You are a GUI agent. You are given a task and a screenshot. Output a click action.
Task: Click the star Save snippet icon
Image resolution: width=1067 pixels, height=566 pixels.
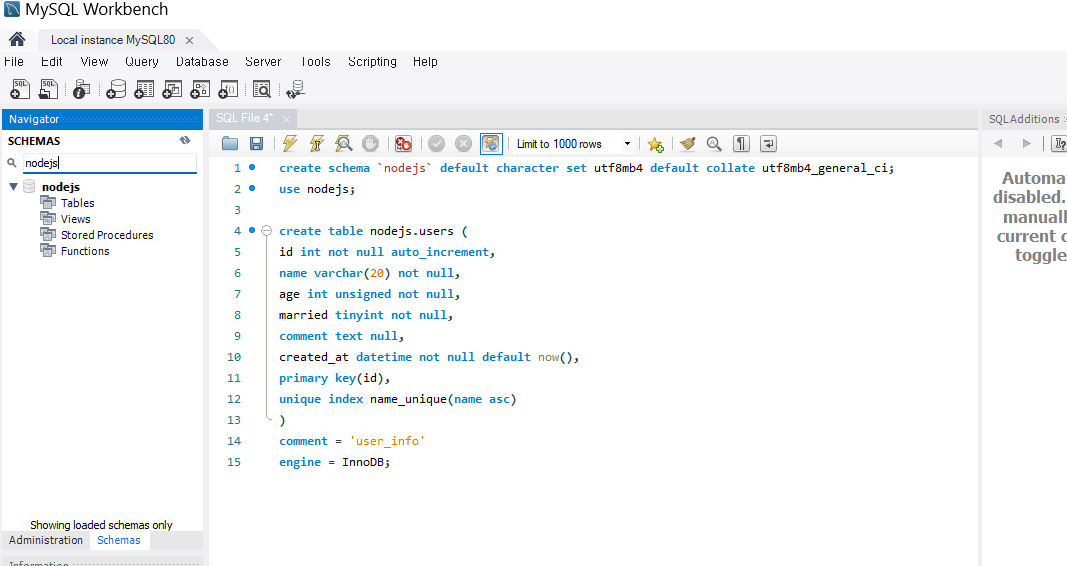click(655, 144)
